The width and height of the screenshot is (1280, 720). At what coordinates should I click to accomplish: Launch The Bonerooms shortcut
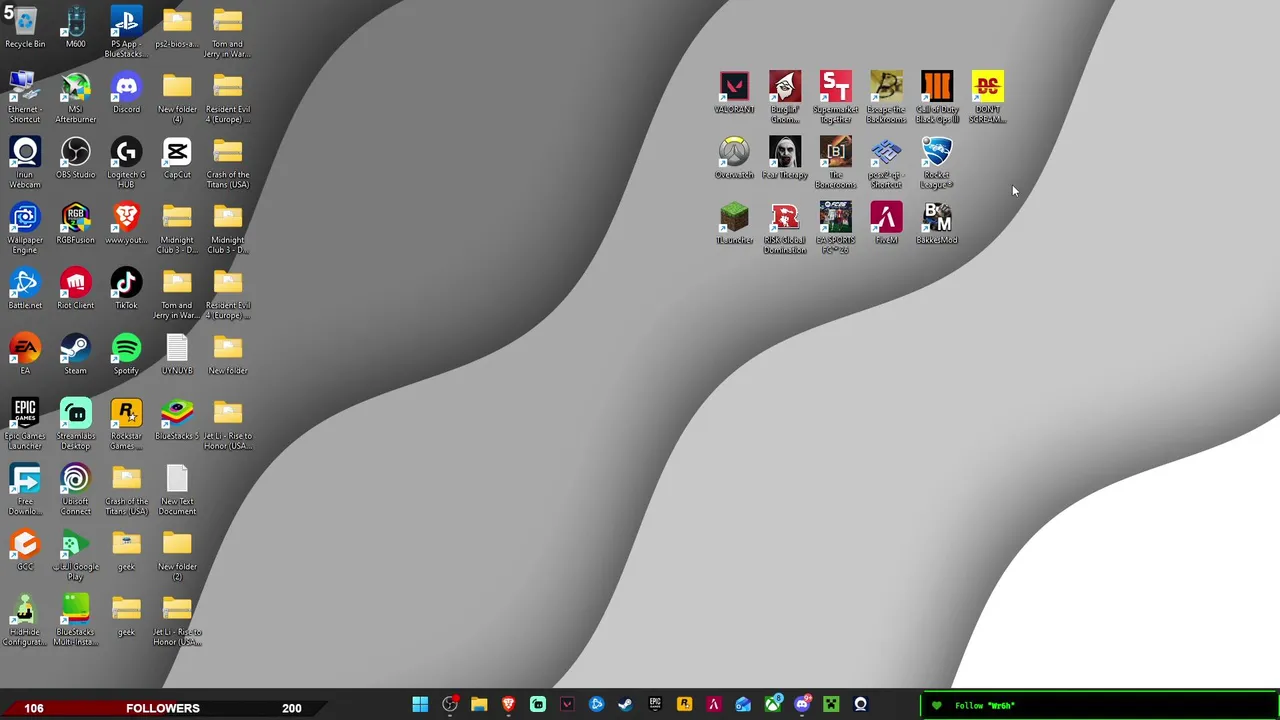pyautogui.click(x=836, y=162)
